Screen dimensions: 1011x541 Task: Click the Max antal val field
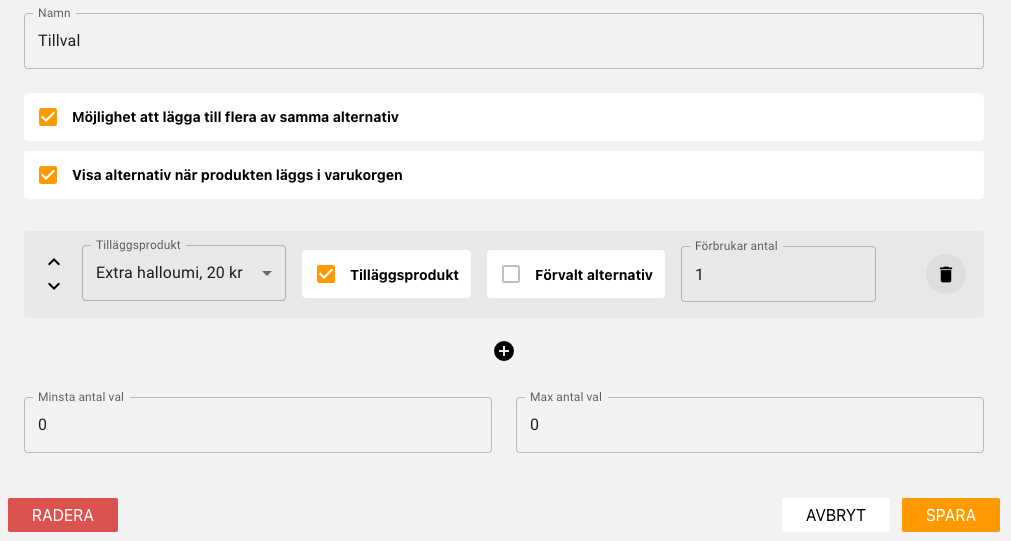750,424
